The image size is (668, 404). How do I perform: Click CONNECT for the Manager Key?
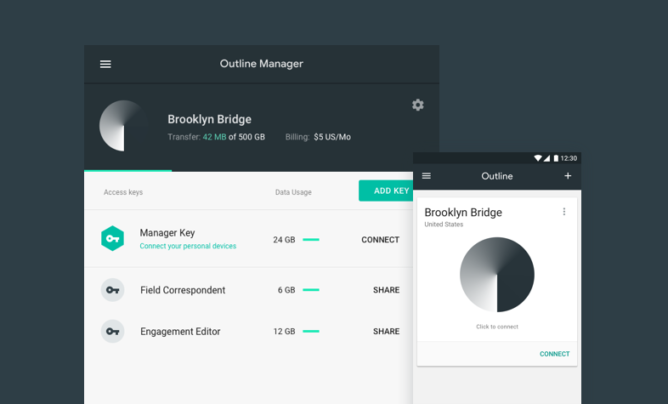(380, 240)
